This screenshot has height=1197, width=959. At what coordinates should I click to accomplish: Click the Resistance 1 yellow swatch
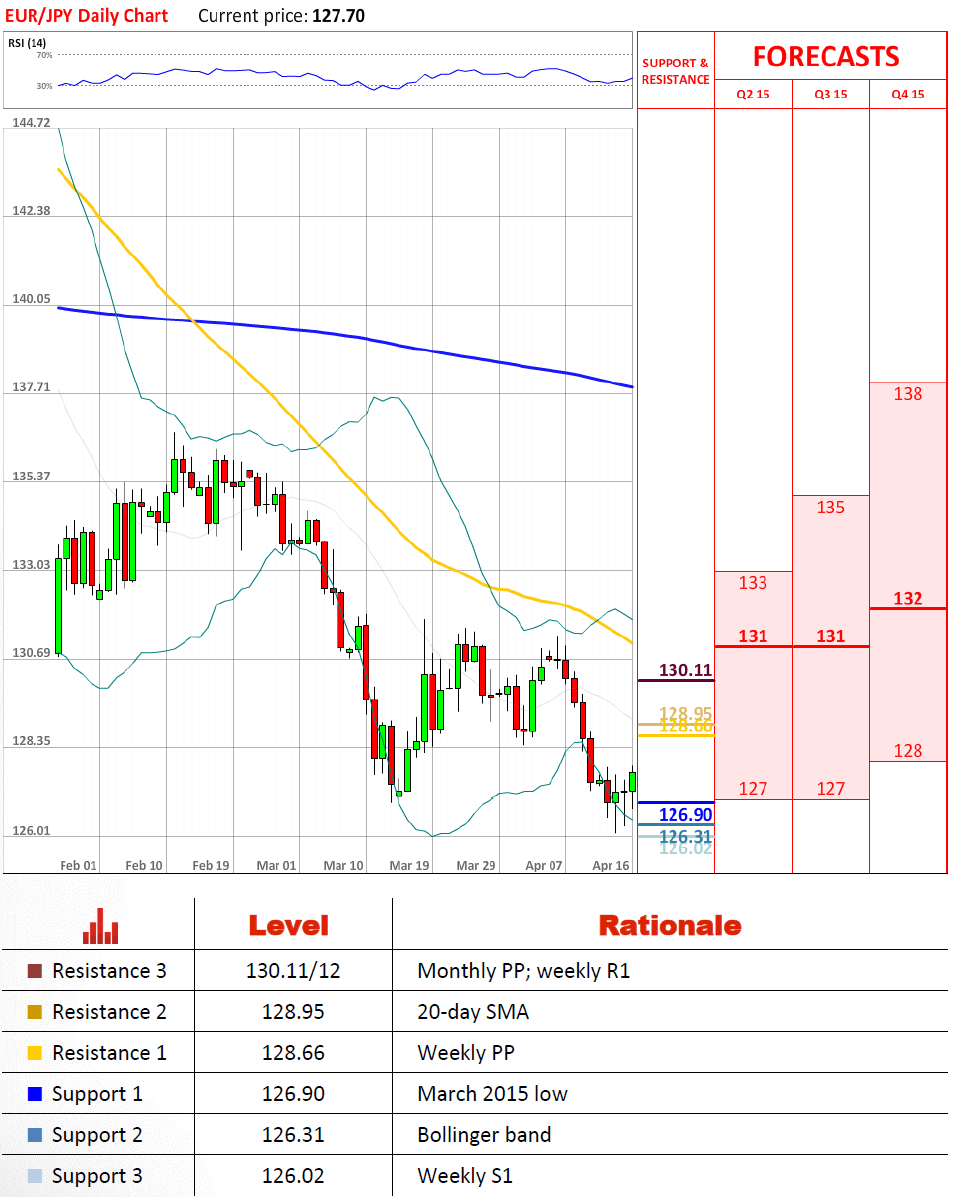pos(34,1053)
